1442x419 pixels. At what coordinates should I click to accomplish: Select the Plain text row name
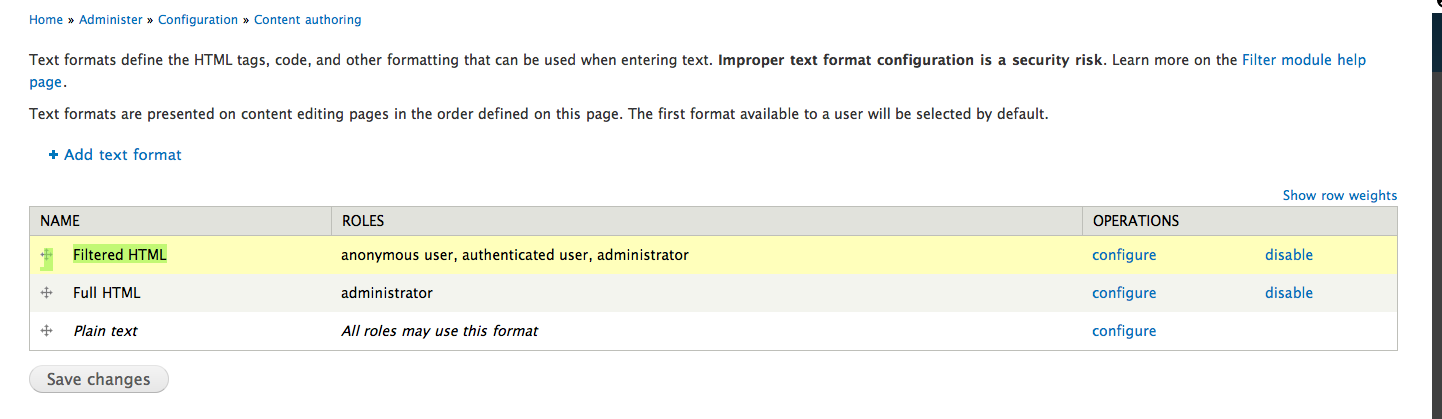tap(105, 331)
